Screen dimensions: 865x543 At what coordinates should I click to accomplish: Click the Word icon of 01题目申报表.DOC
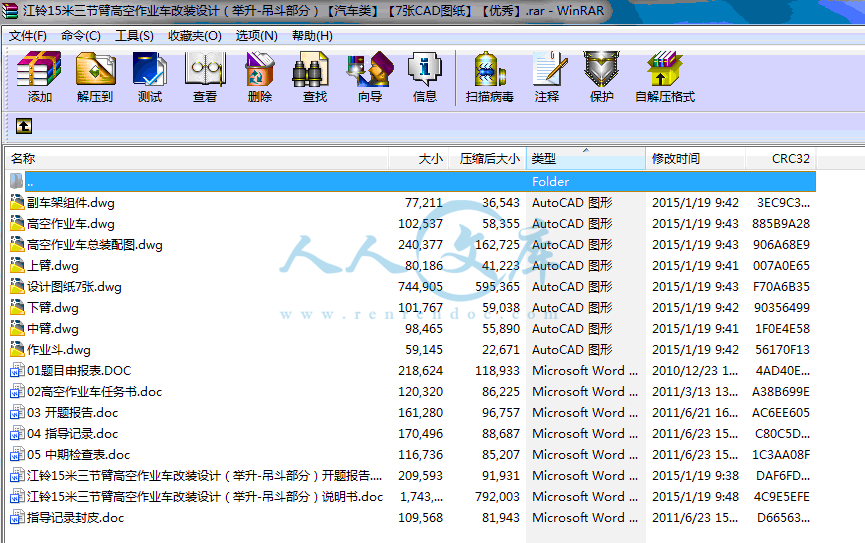pos(17,370)
